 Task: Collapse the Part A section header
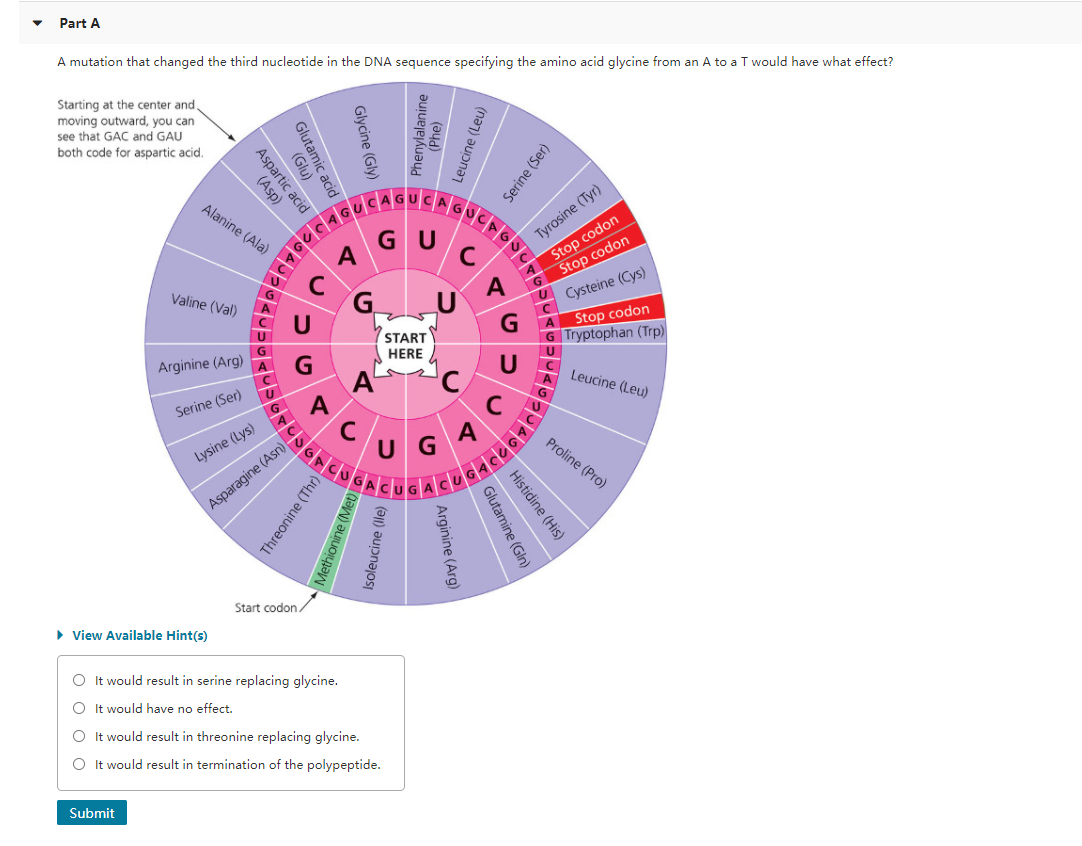pyautogui.click(x=36, y=22)
